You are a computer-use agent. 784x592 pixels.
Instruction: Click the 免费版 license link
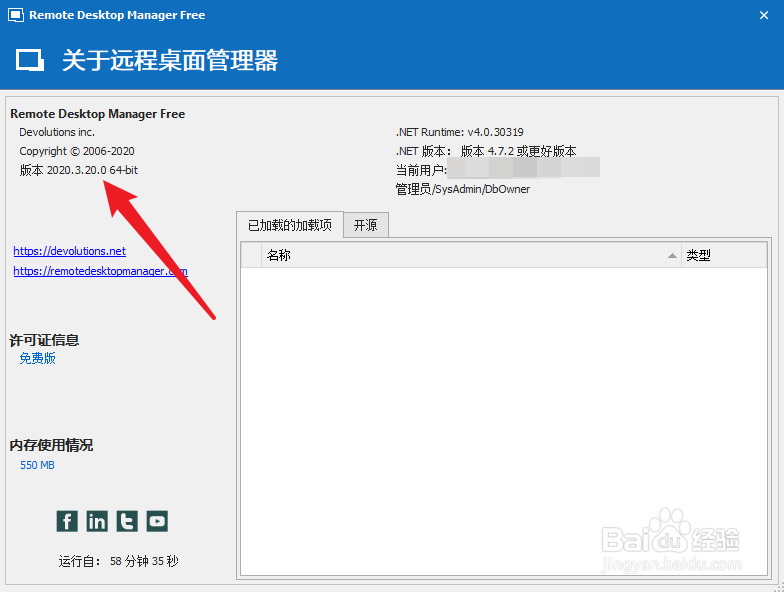[38, 358]
